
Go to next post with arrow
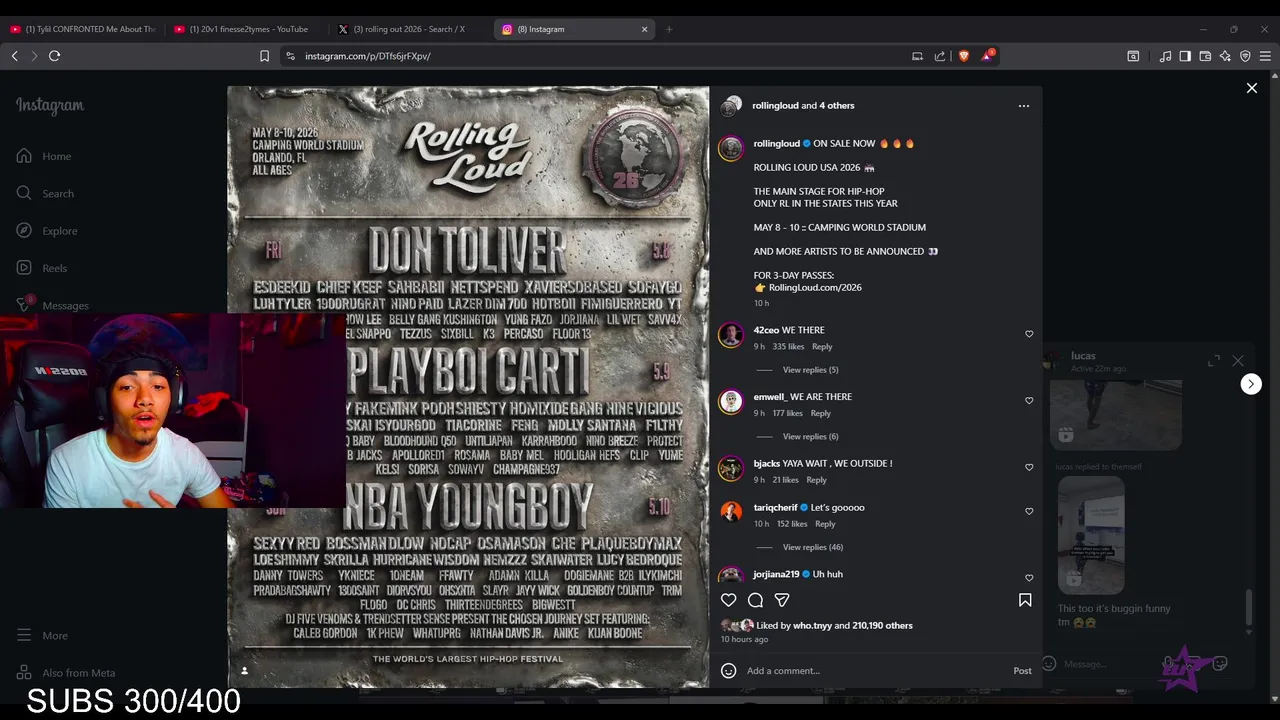coord(1251,384)
